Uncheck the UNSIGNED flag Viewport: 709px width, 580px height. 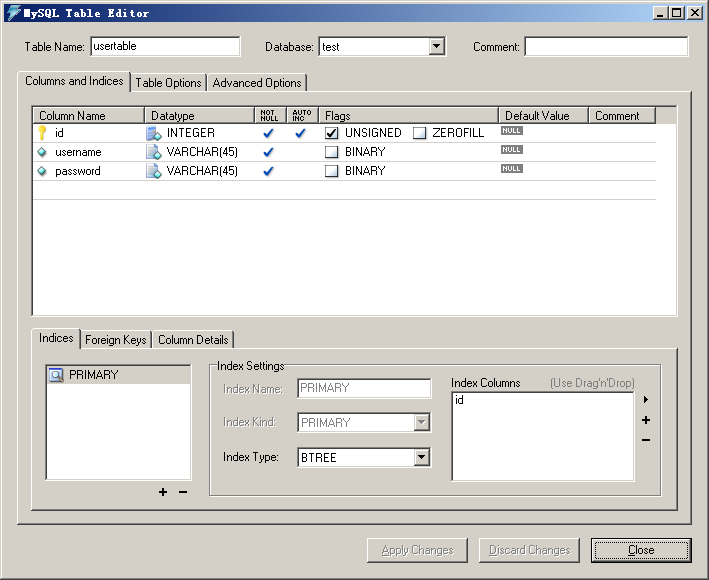[x=331, y=133]
